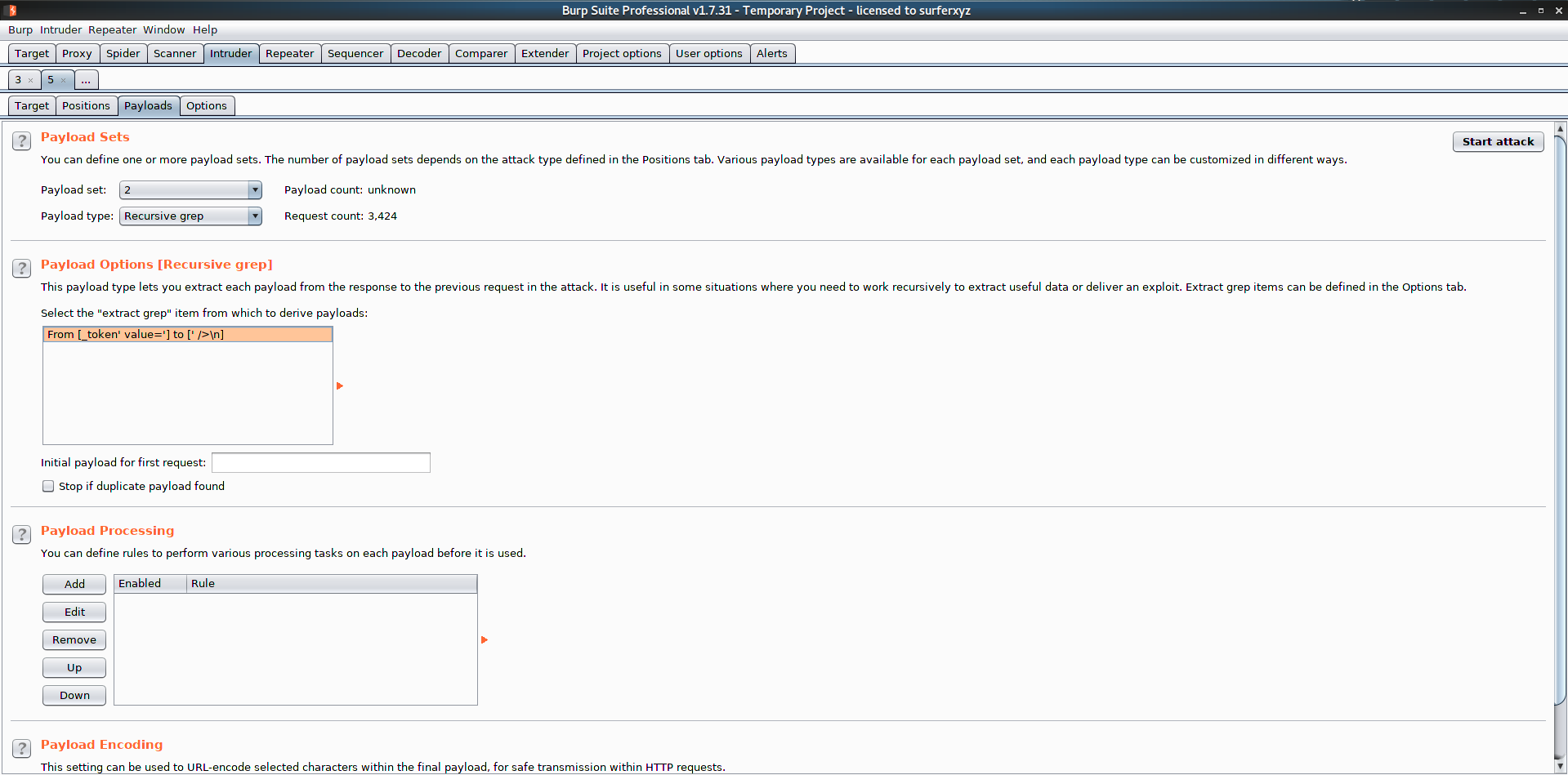Switch to the Extender tab
The image size is (1568, 775).
click(x=545, y=53)
